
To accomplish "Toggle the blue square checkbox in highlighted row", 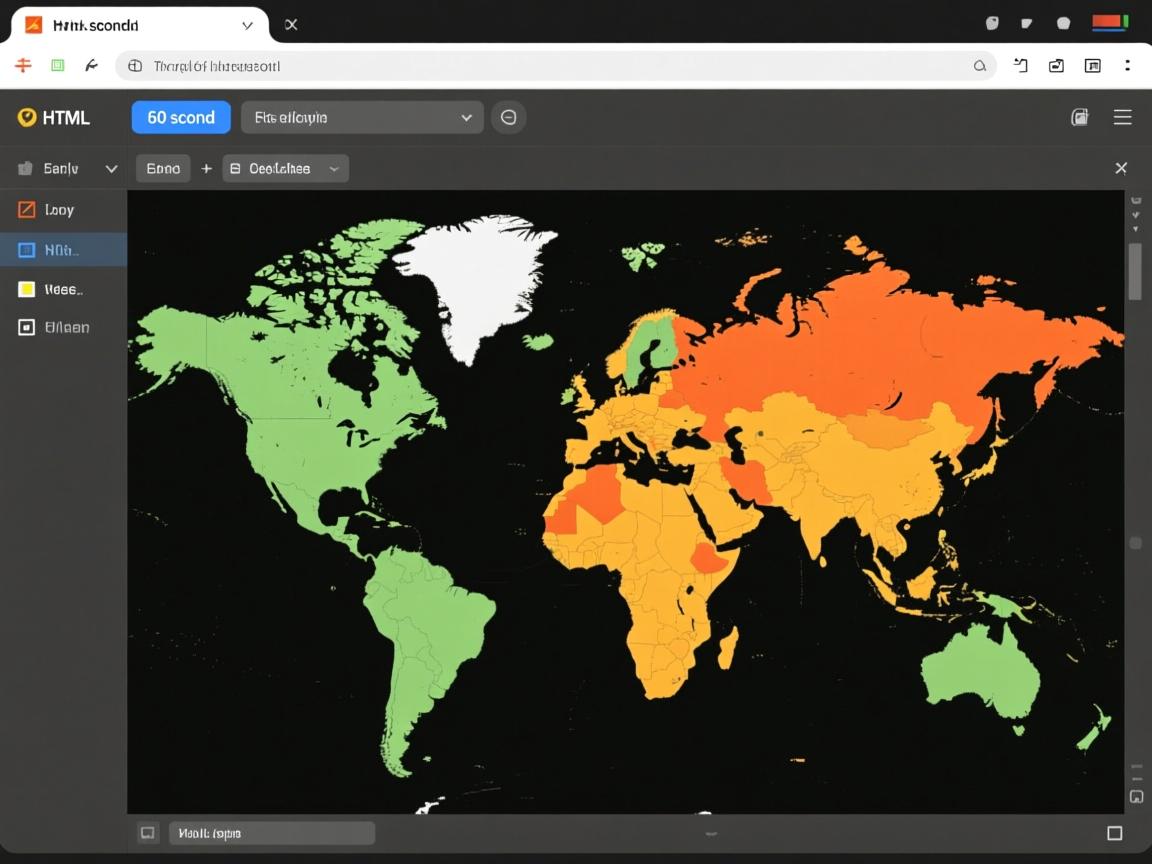I will click(27, 250).
